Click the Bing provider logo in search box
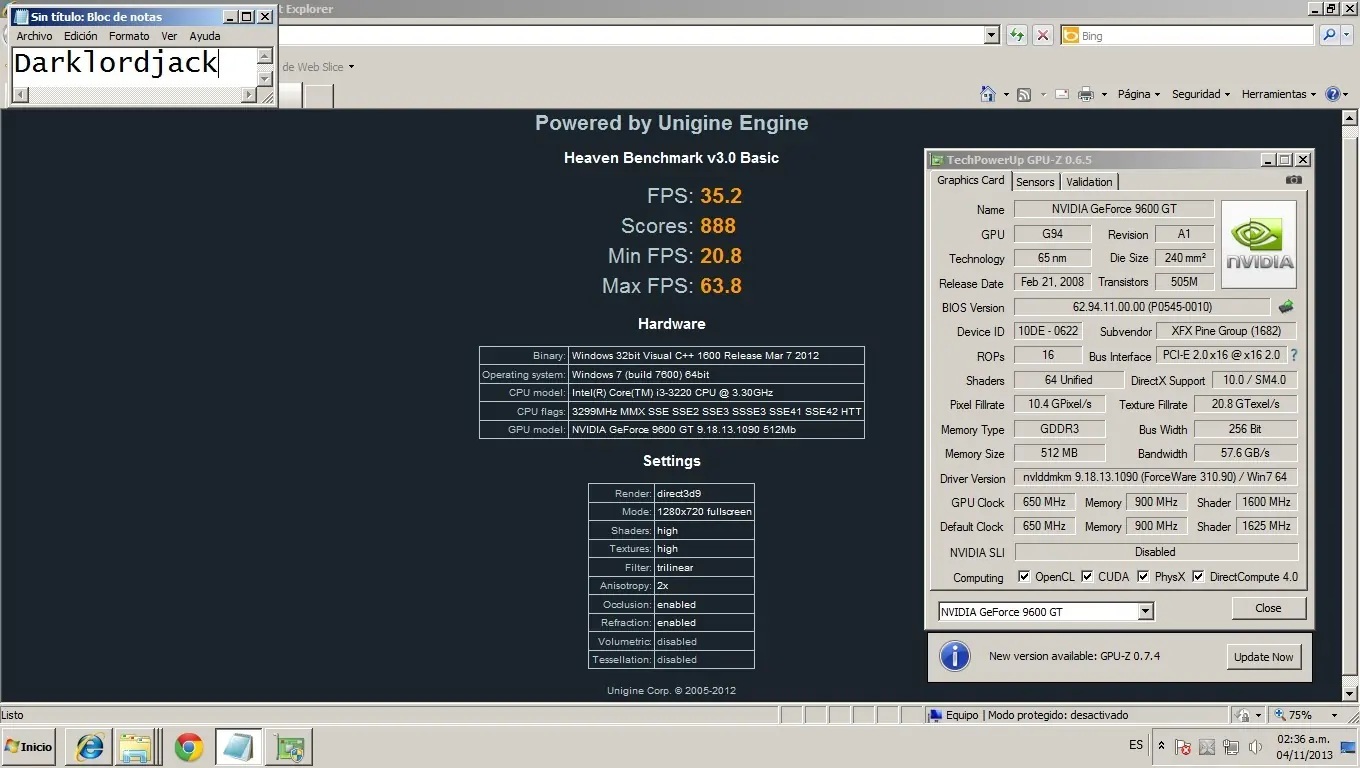Image resolution: width=1360 pixels, height=768 pixels. point(1071,35)
